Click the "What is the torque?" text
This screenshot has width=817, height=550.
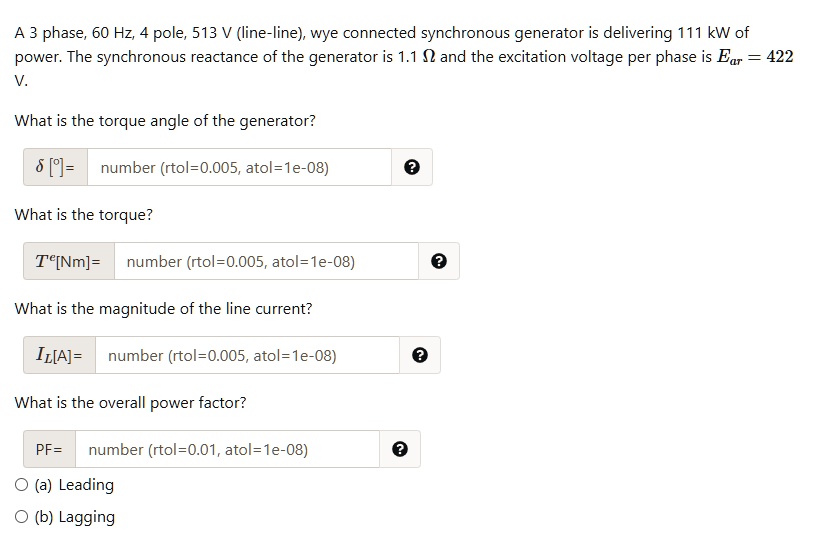click(84, 215)
